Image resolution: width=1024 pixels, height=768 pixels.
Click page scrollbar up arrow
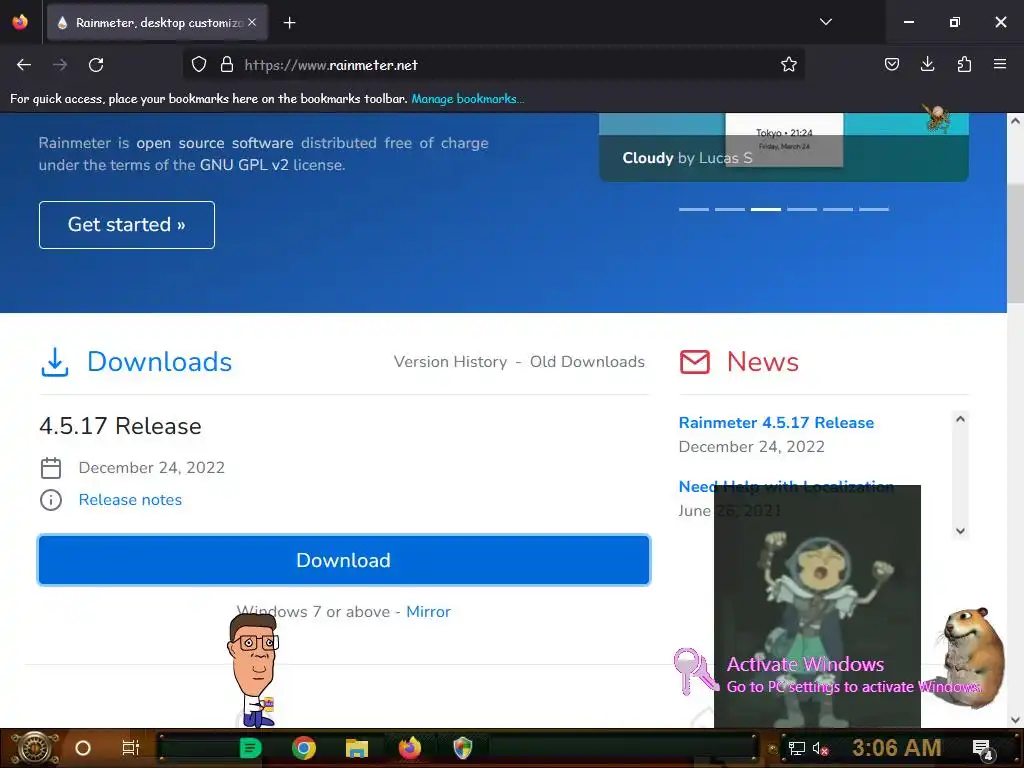click(1015, 121)
